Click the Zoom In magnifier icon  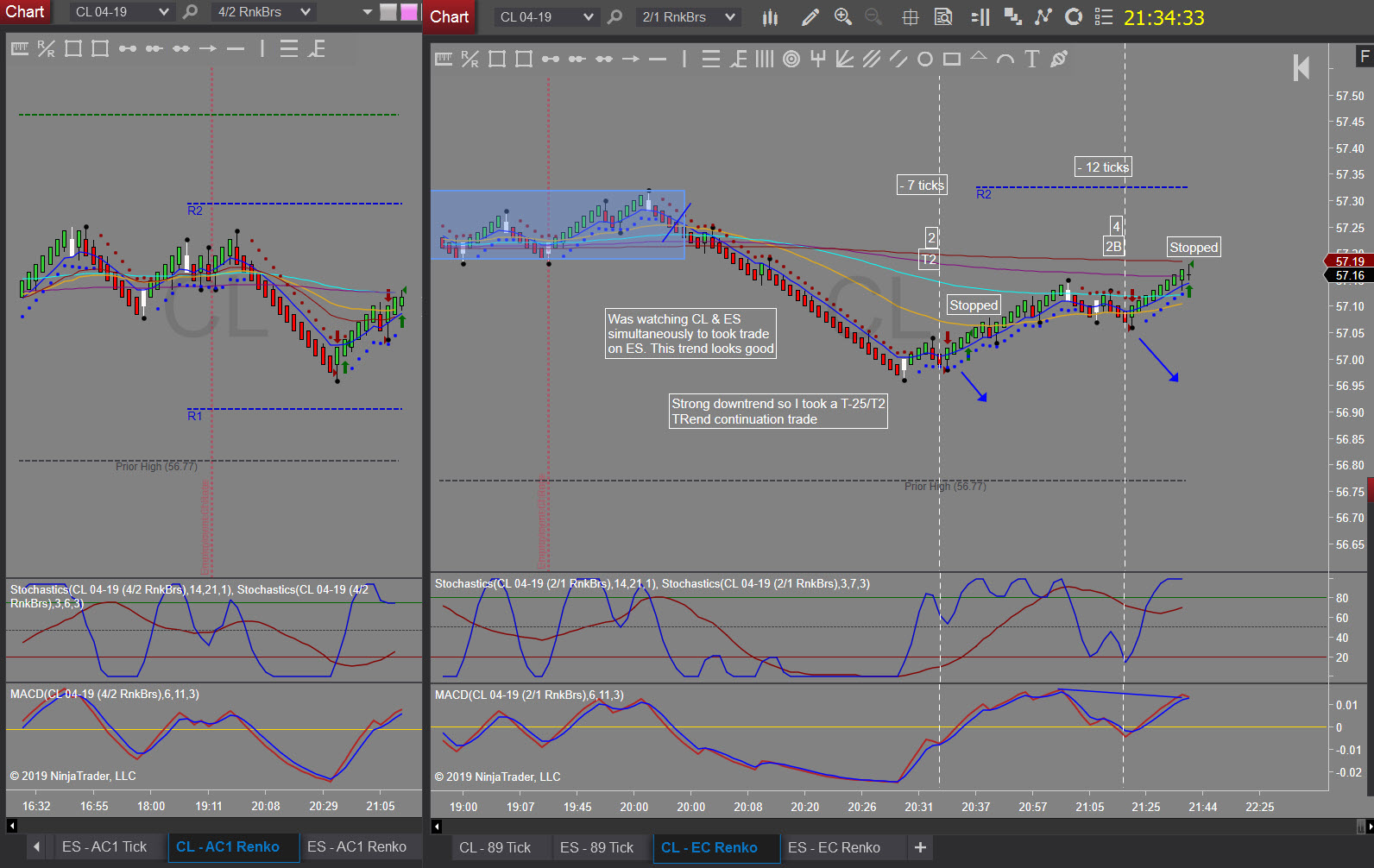click(843, 17)
